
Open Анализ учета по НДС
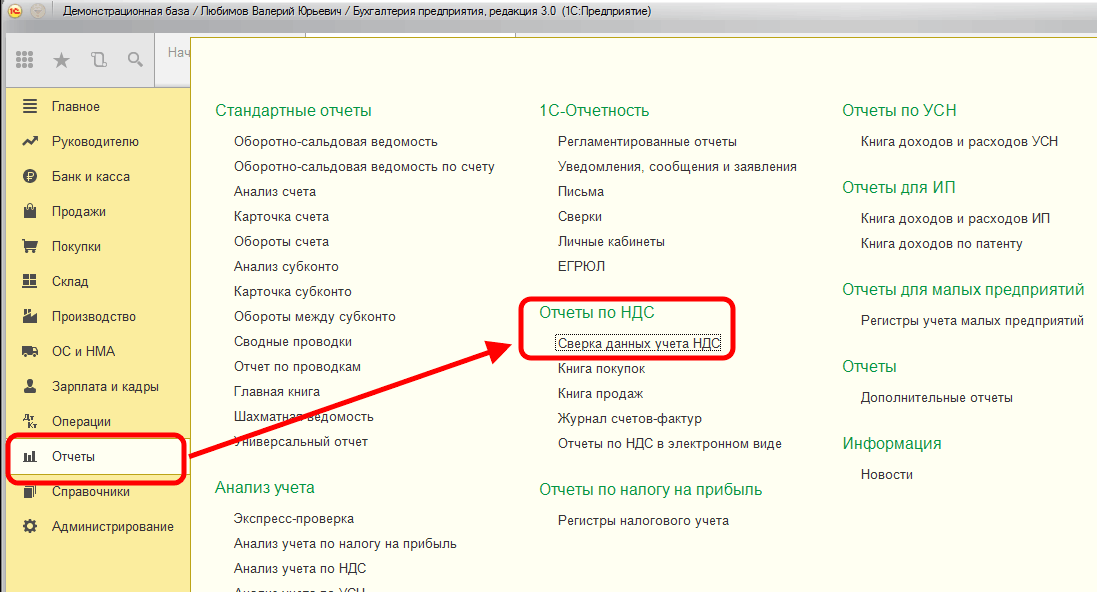[x=300, y=568]
